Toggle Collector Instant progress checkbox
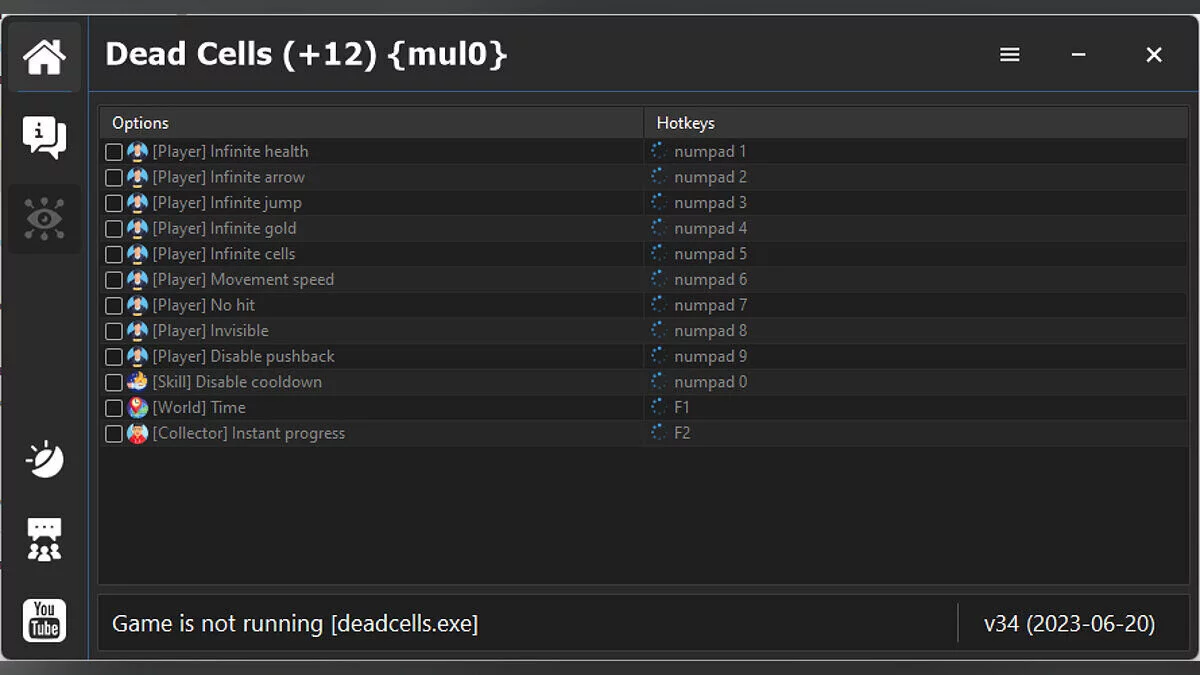1200x675 pixels. point(114,434)
